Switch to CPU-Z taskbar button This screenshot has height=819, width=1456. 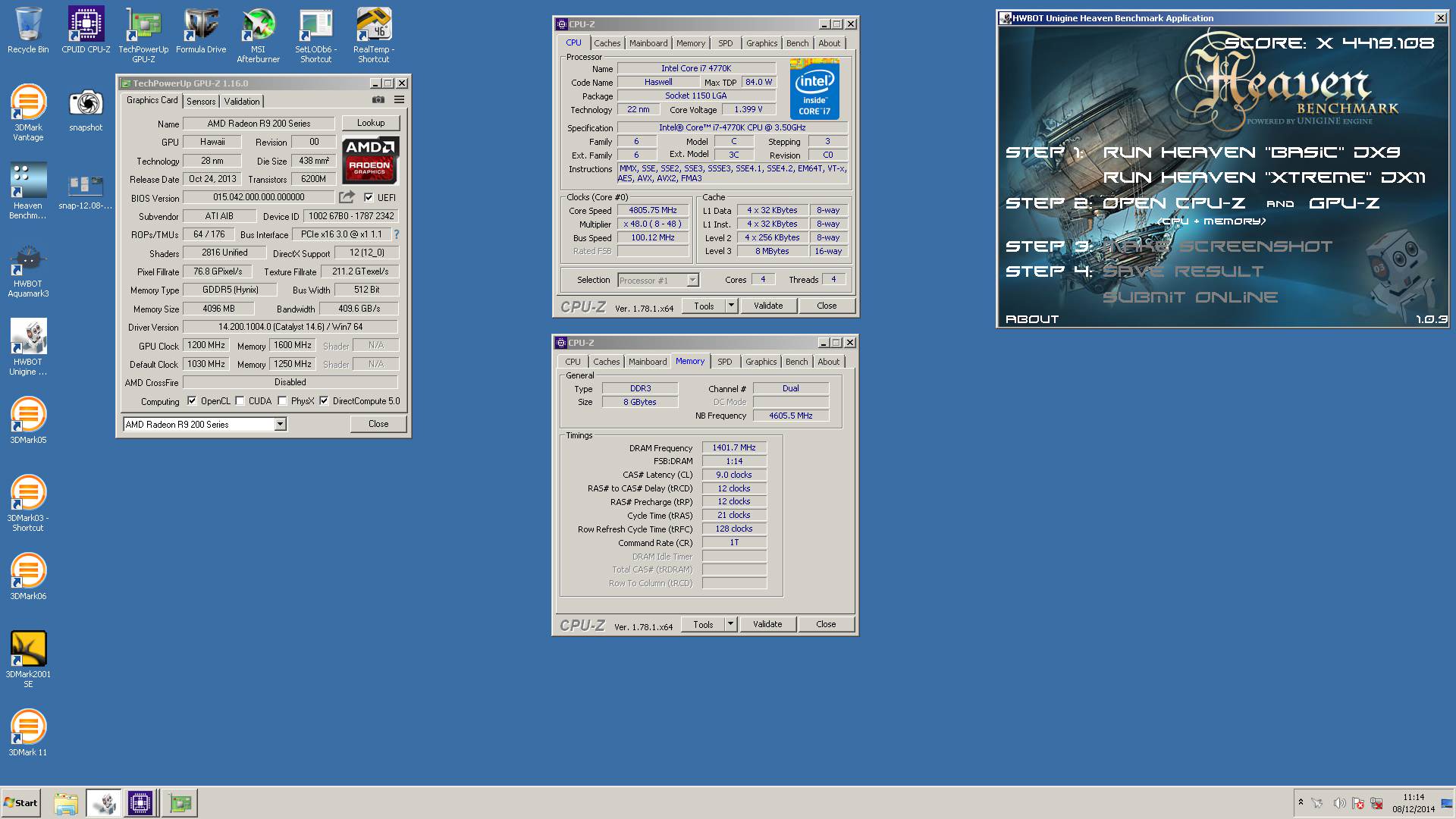pyautogui.click(x=140, y=803)
